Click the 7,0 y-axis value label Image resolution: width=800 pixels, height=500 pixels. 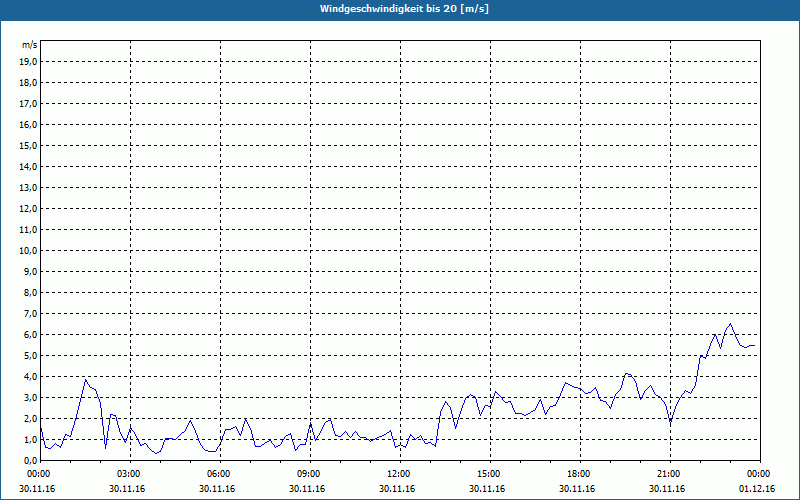30,314
